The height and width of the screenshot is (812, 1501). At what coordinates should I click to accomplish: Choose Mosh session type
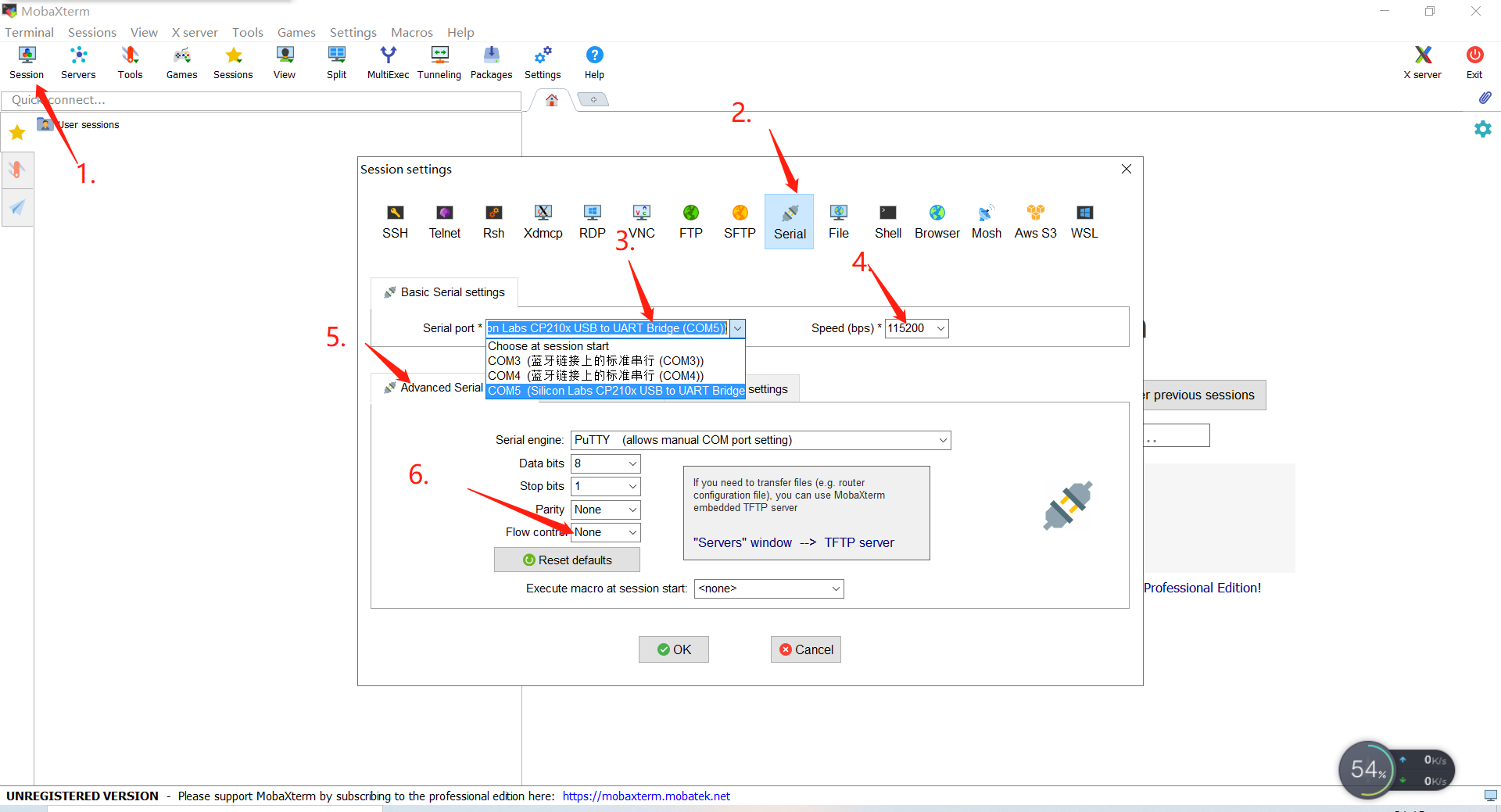point(986,222)
